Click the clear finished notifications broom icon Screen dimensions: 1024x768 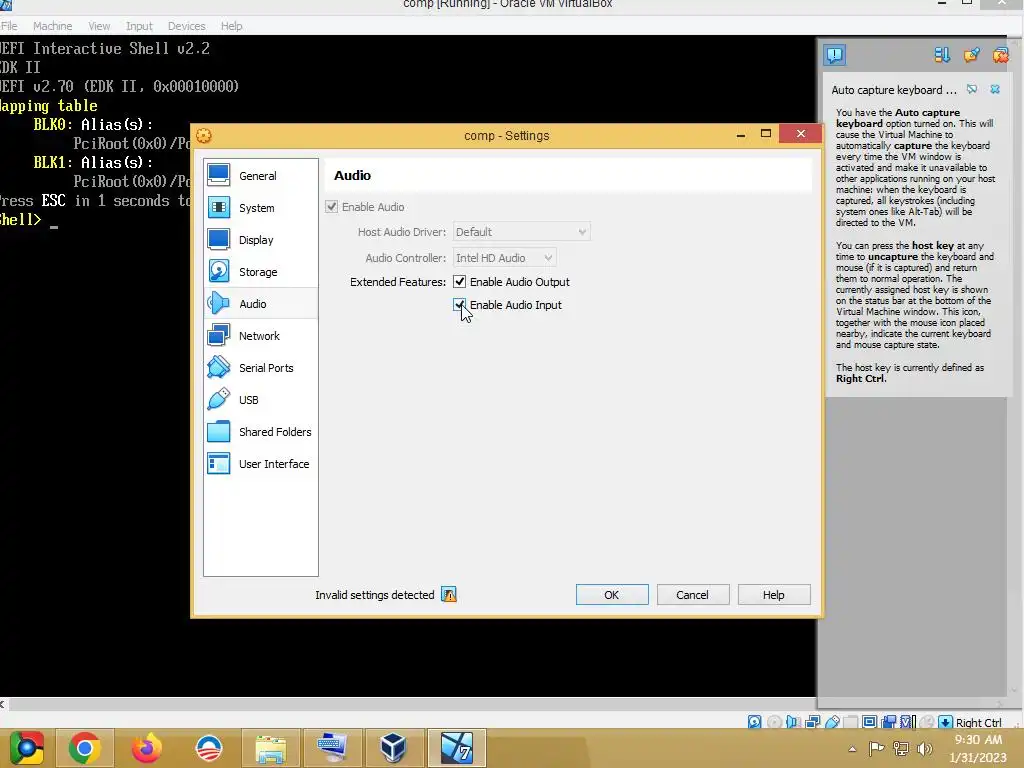[x=971, y=56]
